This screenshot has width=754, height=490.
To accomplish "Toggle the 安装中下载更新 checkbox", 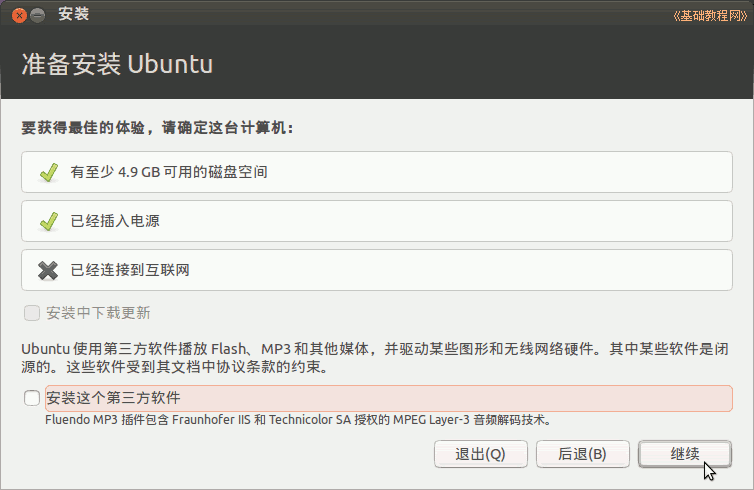I will [x=32, y=313].
